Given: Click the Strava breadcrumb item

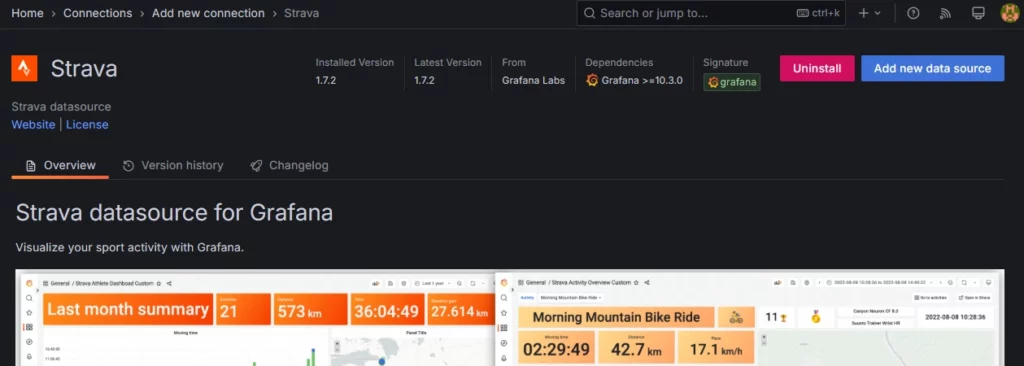Looking at the screenshot, I should coord(302,13).
